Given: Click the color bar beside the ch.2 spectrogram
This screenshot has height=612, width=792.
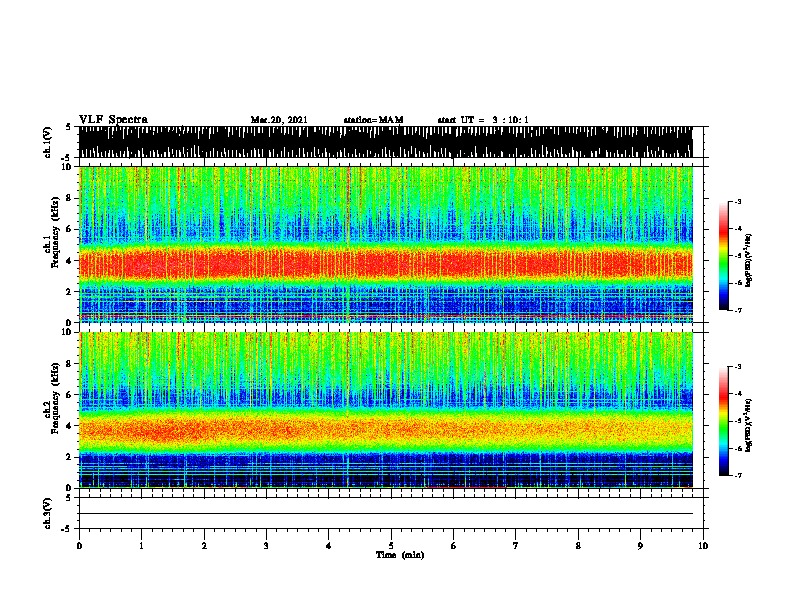Looking at the screenshot, I should 724,421.
